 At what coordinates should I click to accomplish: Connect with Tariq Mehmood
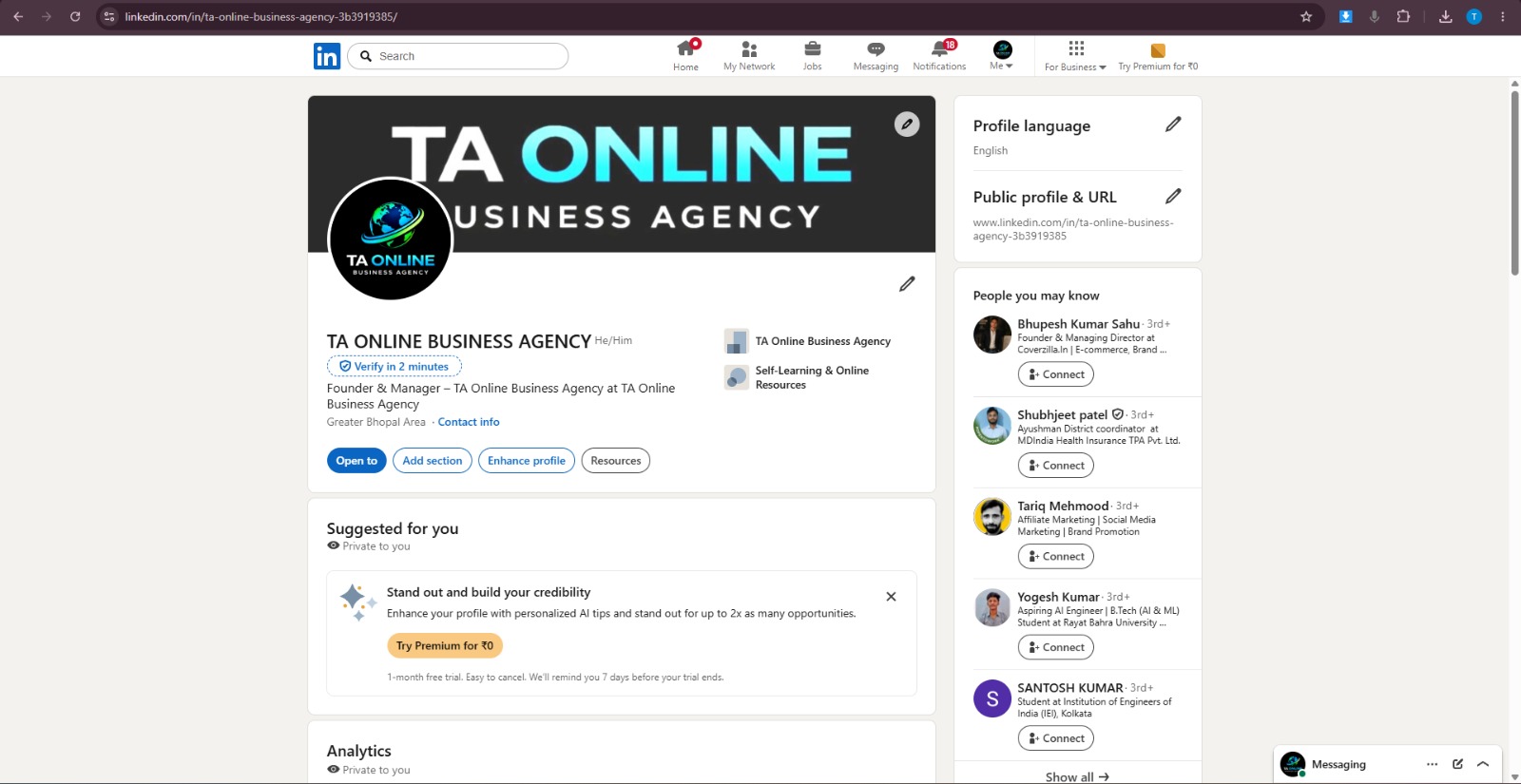pyautogui.click(x=1055, y=557)
